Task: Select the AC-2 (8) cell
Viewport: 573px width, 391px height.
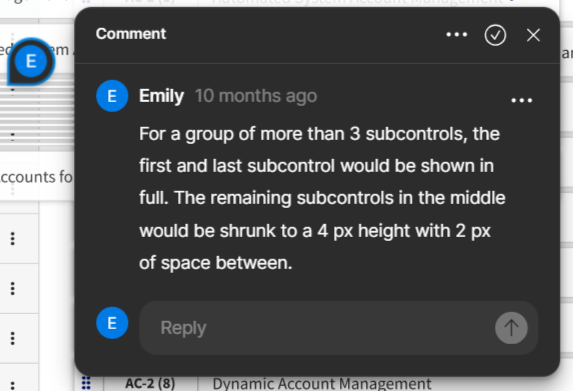Action: tap(150, 383)
